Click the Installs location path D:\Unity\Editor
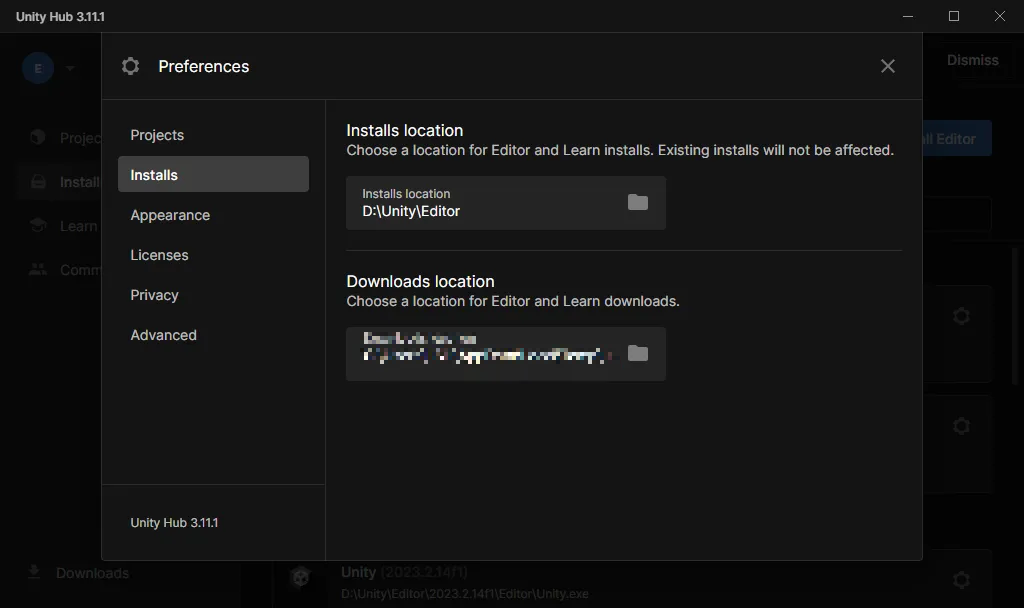Screen dimensions: 1024x608 pyautogui.click(x=411, y=211)
